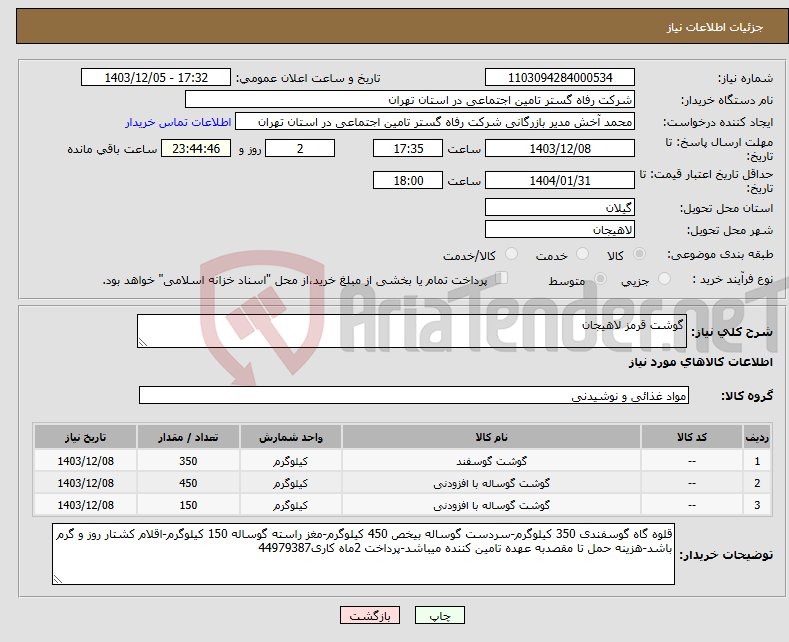Screen dimensions: 789x642
Task: Open اطلاعات تماس خریدار link
Action: point(178,122)
